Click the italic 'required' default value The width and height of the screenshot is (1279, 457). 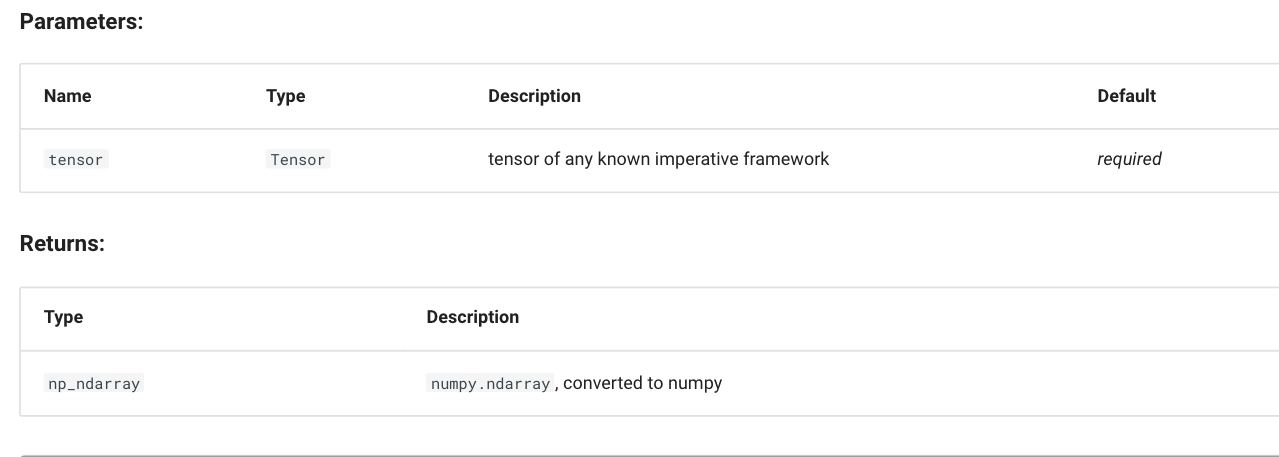pos(1129,159)
